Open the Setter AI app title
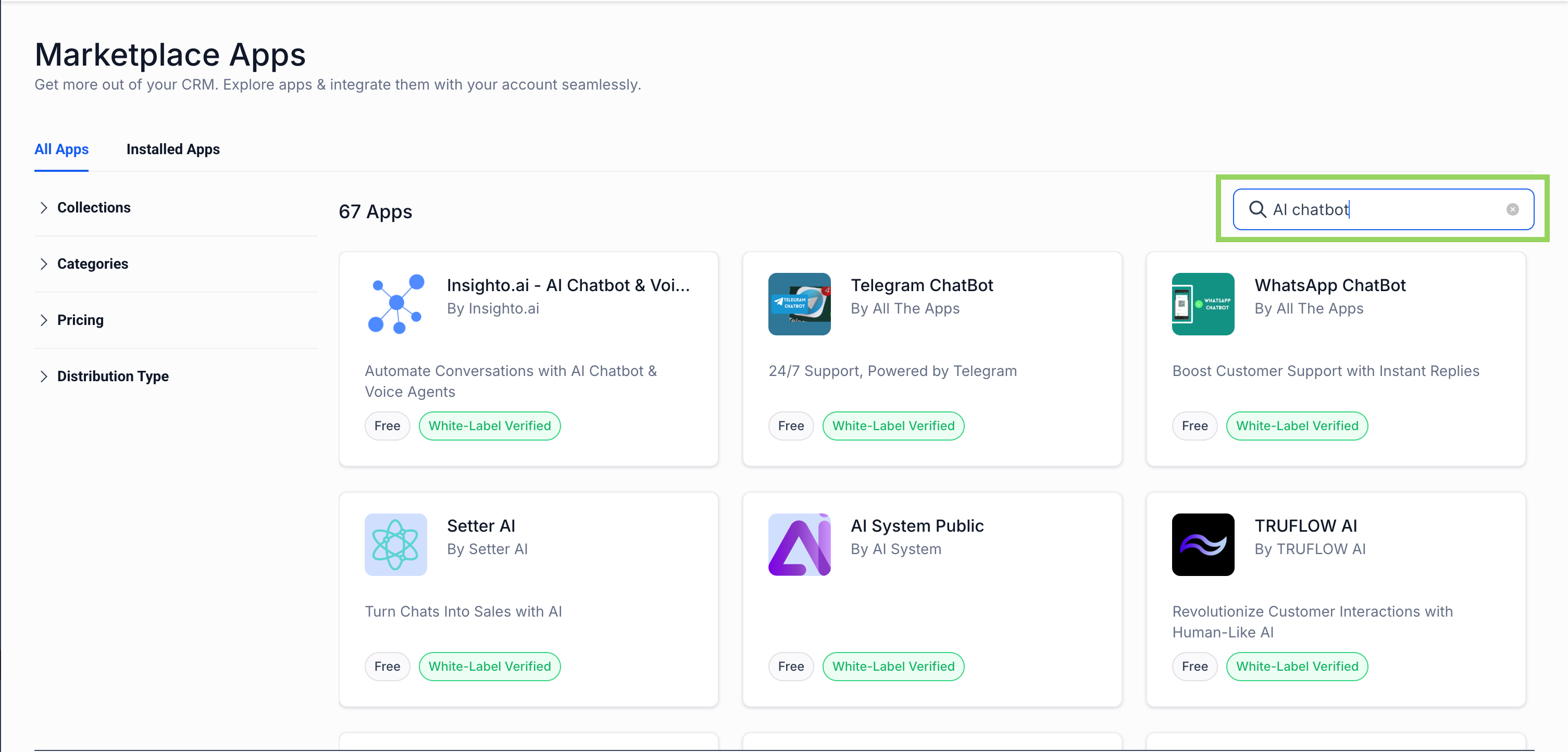1568x752 pixels. (x=481, y=525)
